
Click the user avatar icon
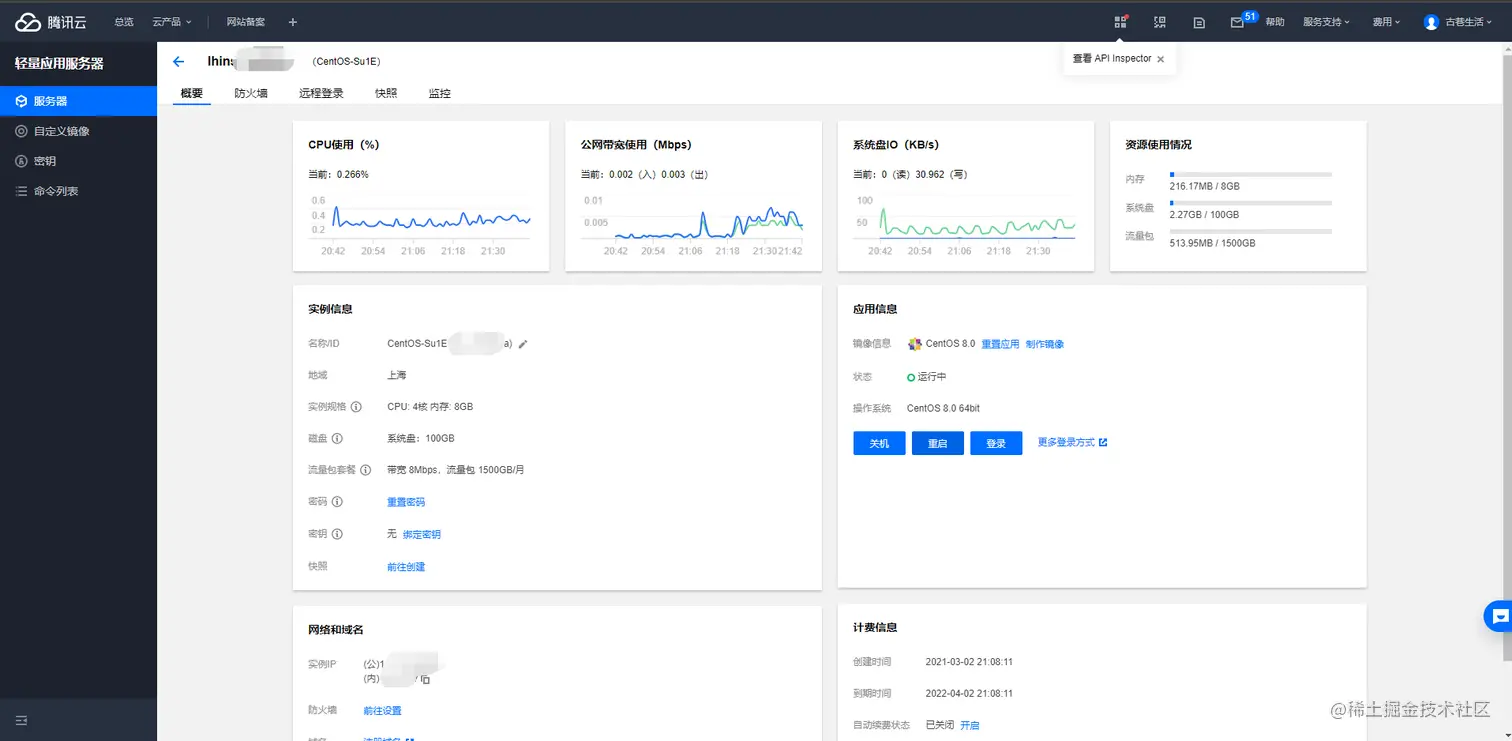[x=1431, y=22]
